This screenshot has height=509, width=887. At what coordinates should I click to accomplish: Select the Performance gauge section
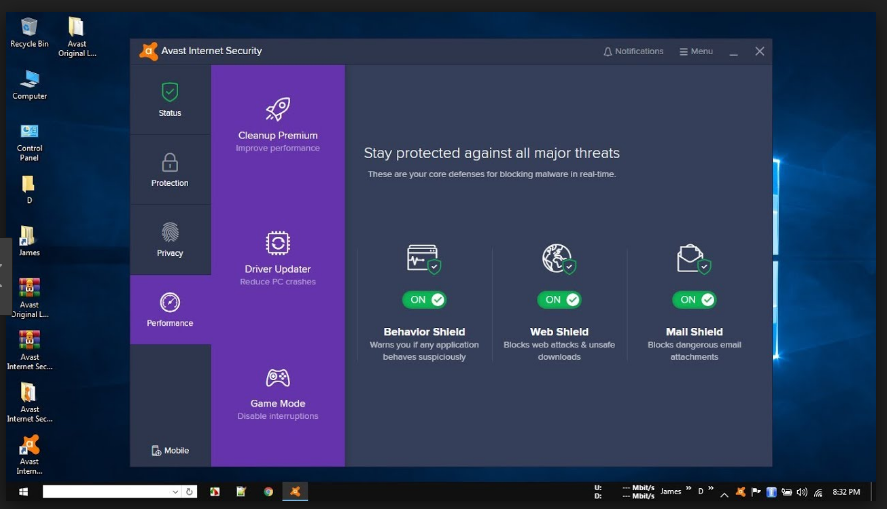coord(170,309)
